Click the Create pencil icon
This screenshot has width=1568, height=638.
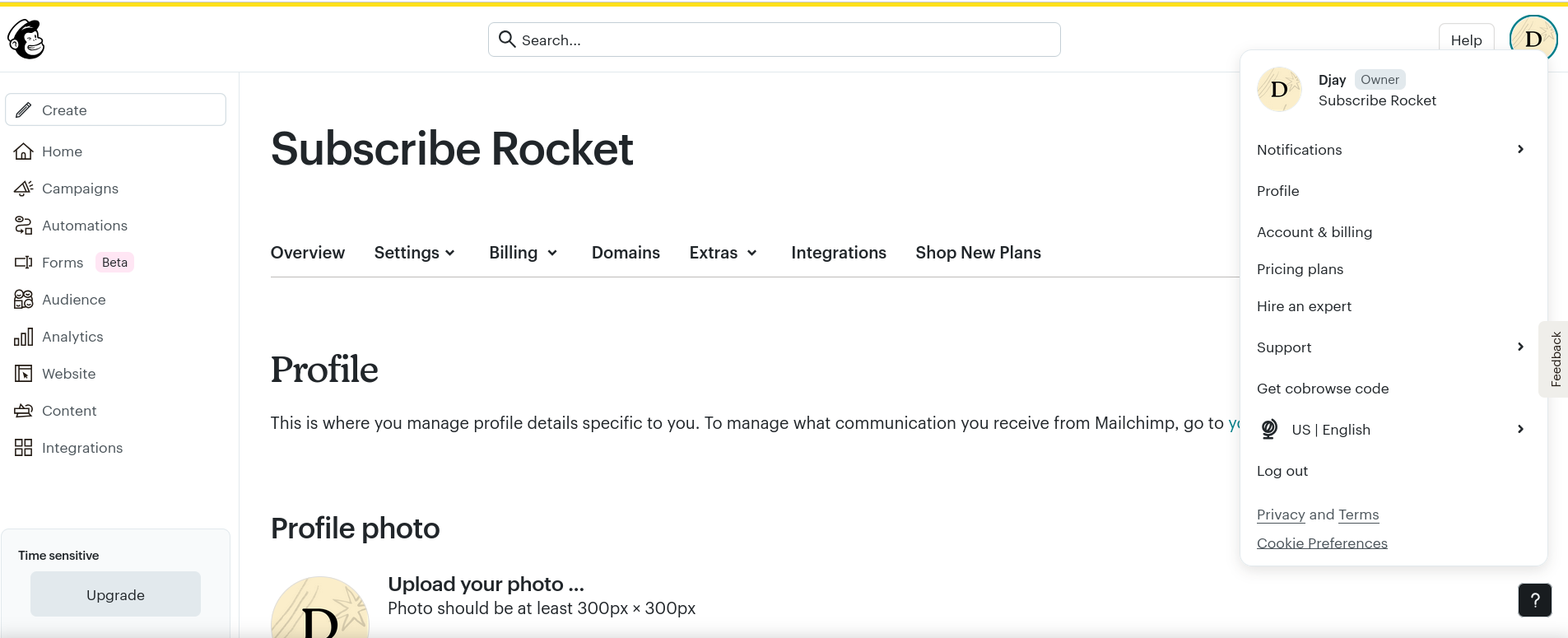coord(24,109)
